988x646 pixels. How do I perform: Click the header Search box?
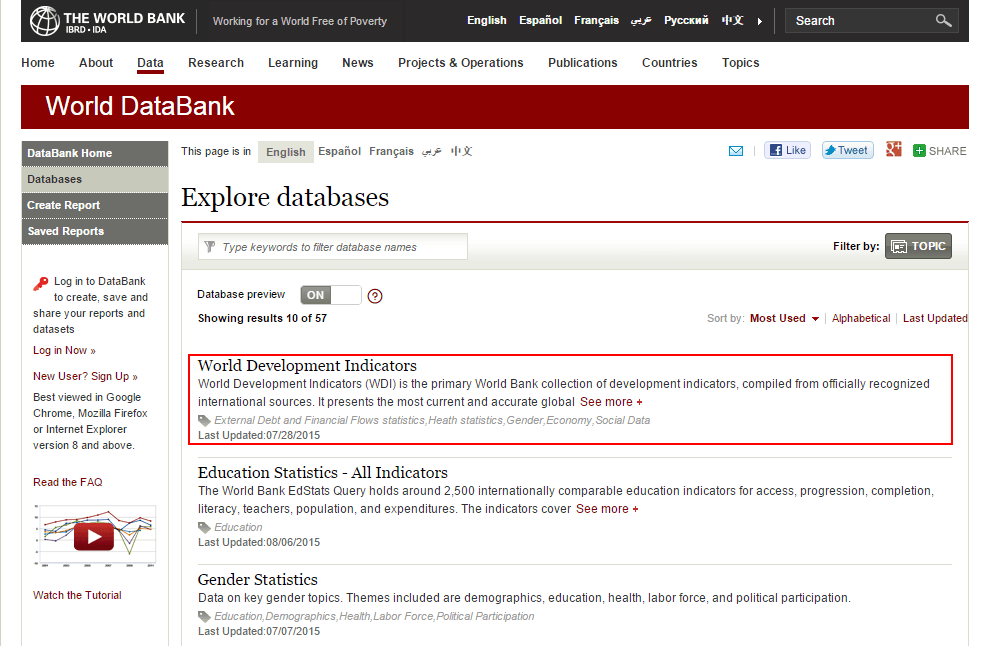click(872, 21)
